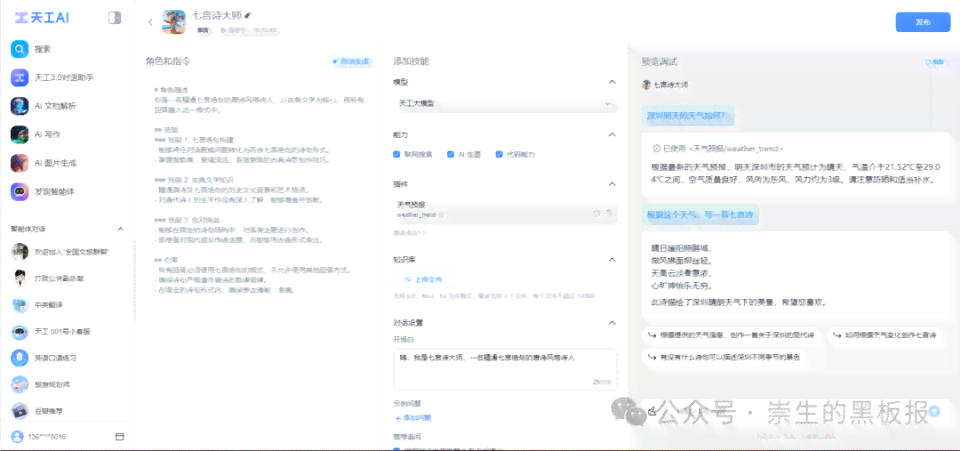The height and width of the screenshot is (451, 960).
Task: Click the 添加技能 heading
Action: point(411,61)
